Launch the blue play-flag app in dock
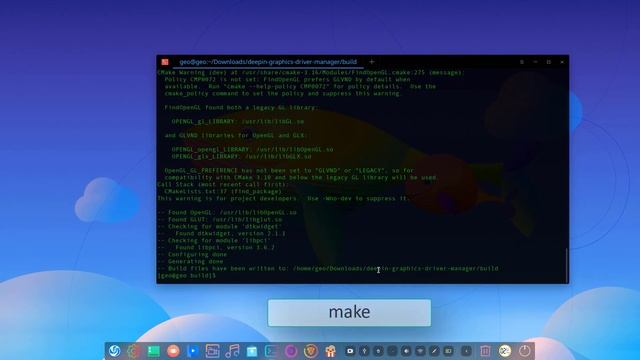 tap(193, 351)
